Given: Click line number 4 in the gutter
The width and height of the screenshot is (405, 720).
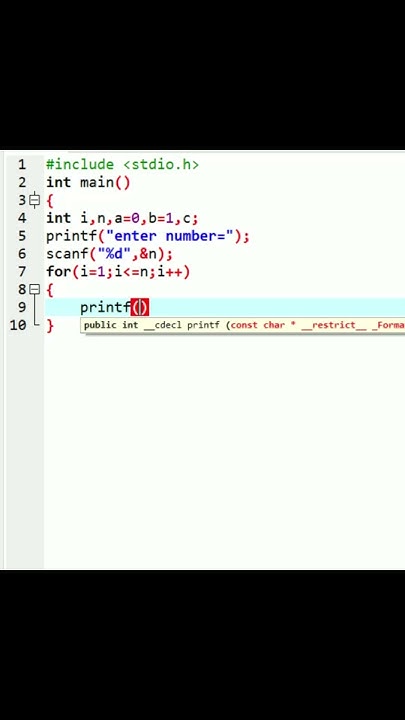Looking at the screenshot, I should pos(22,218).
